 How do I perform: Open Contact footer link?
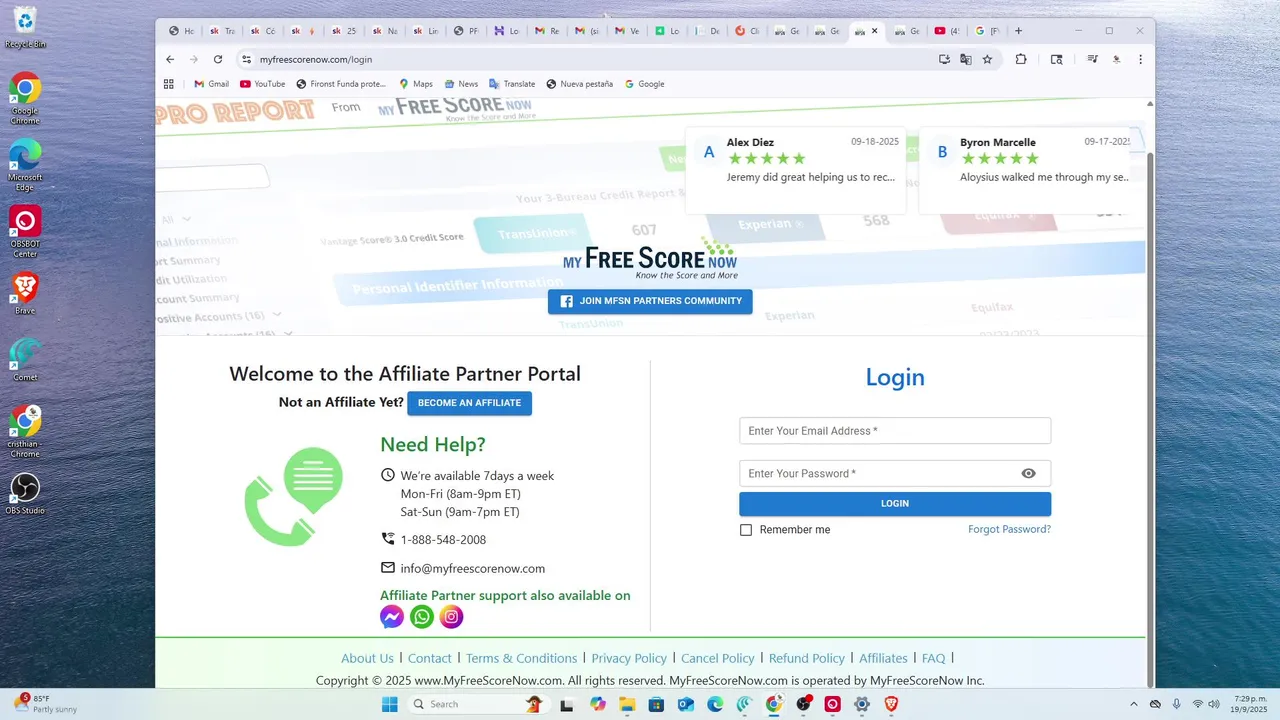tap(430, 658)
